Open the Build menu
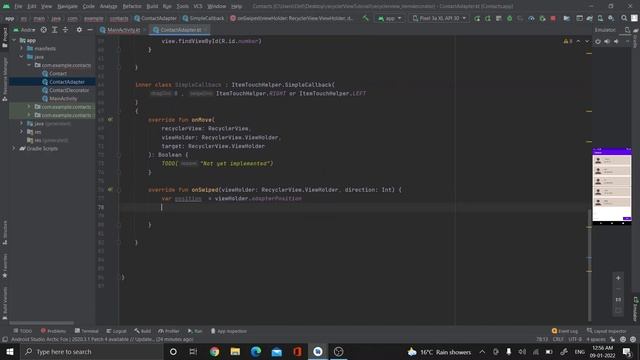640x360 pixels. point(152,6)
